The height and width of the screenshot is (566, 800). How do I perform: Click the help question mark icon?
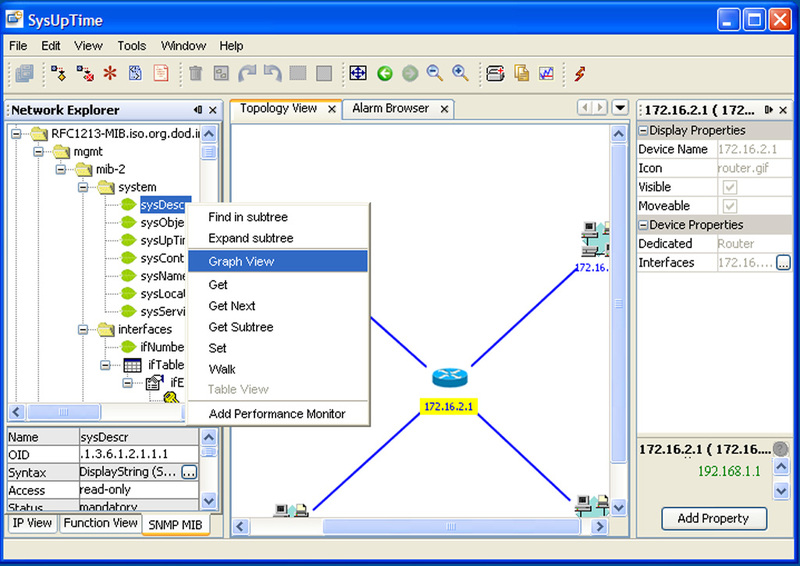tap(780, 449)
